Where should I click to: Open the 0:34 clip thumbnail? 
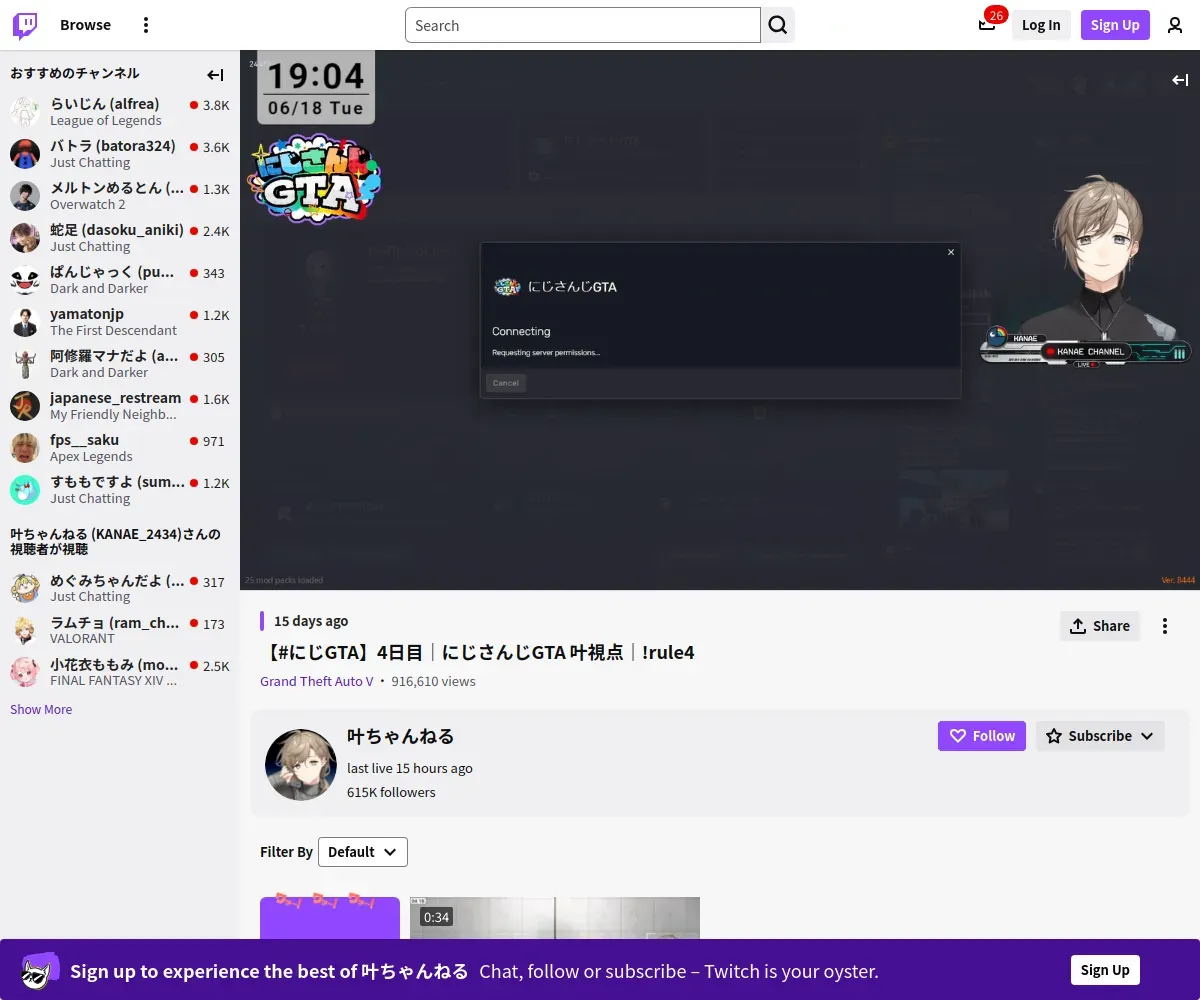[555, 918]
